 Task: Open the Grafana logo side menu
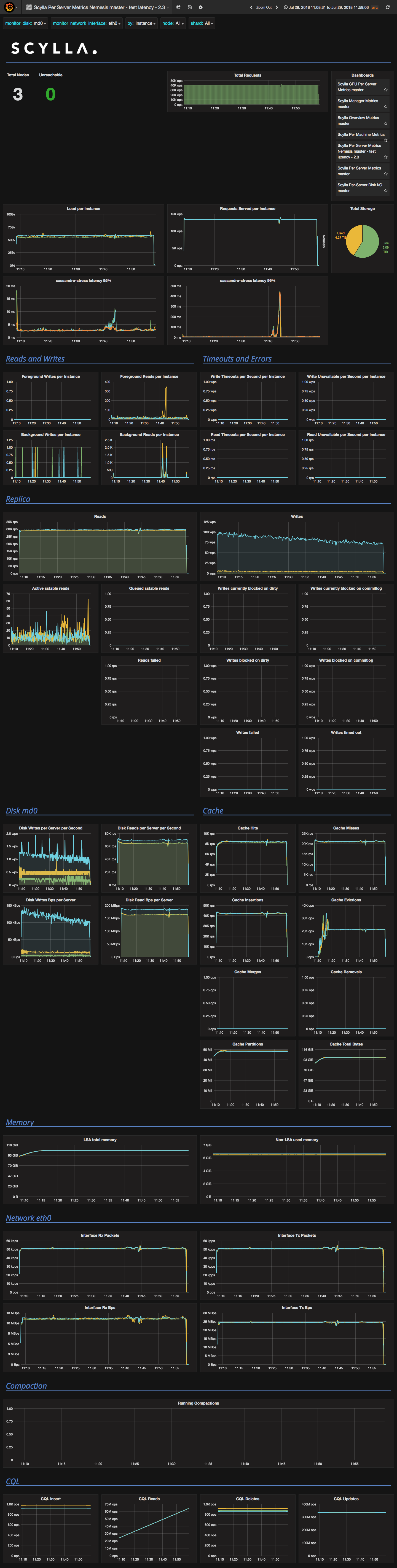point(9,7)
